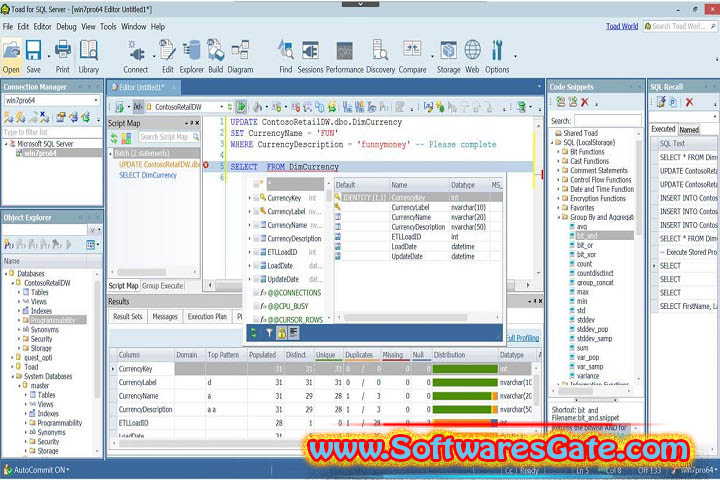Click the Distribution column header

click(x=465, y=355)
